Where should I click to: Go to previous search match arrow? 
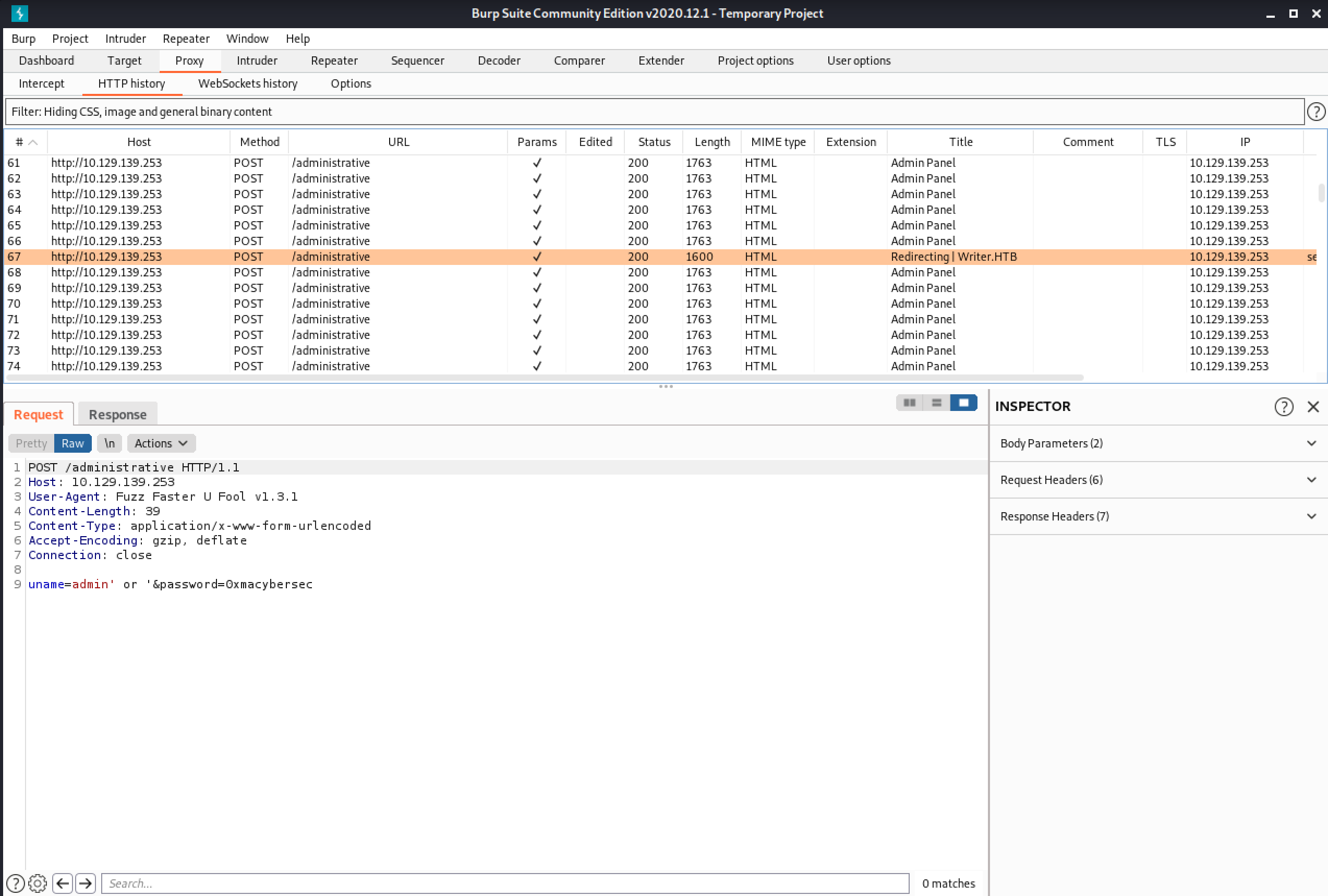point(62,883)
